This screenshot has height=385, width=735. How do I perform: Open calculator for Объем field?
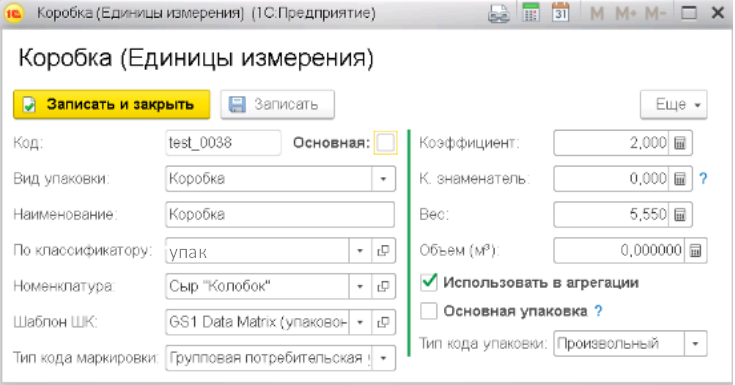(695, 250)
